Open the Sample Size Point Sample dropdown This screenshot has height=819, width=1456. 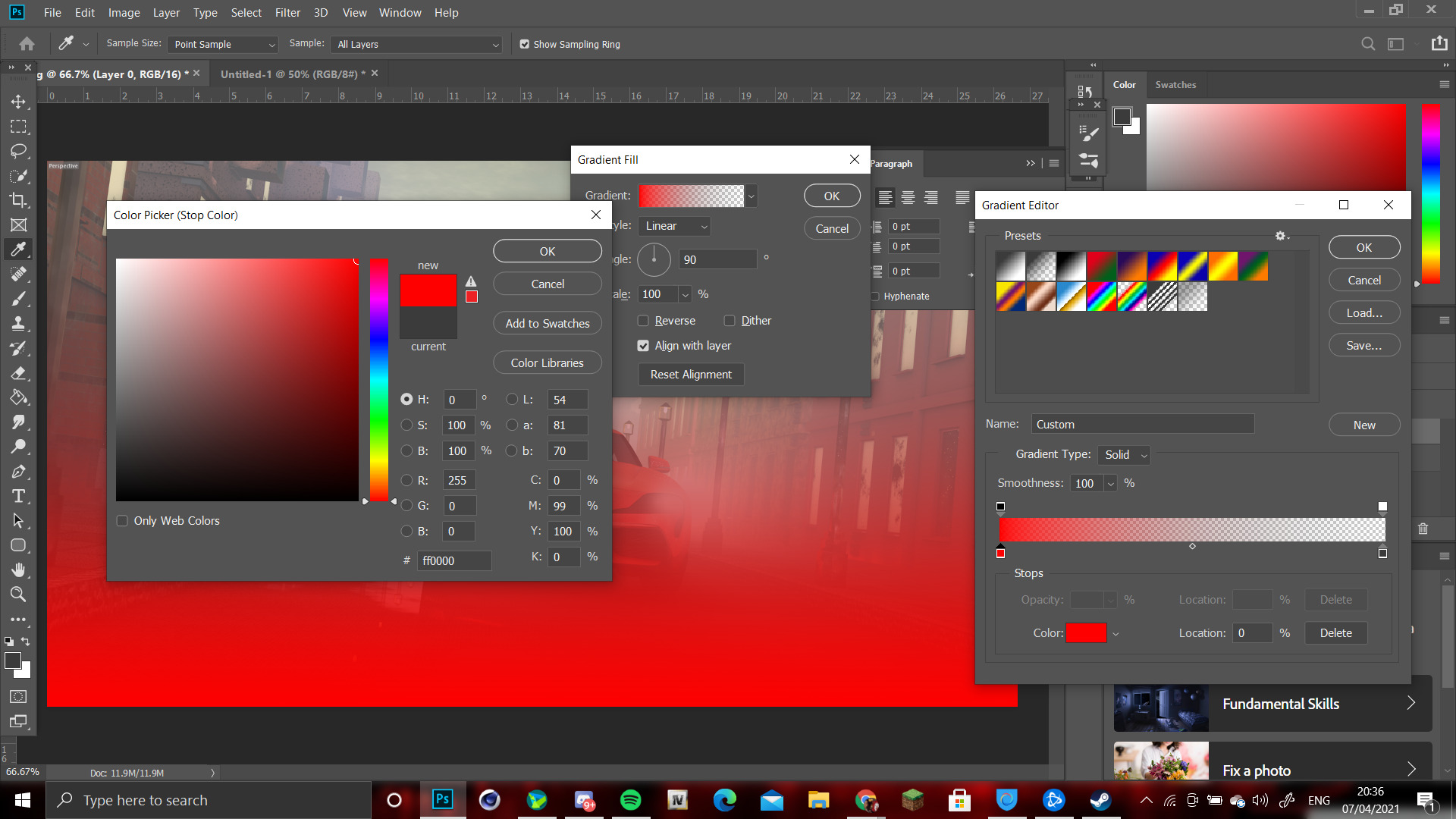pyautogui.click(x=224, y=45)
